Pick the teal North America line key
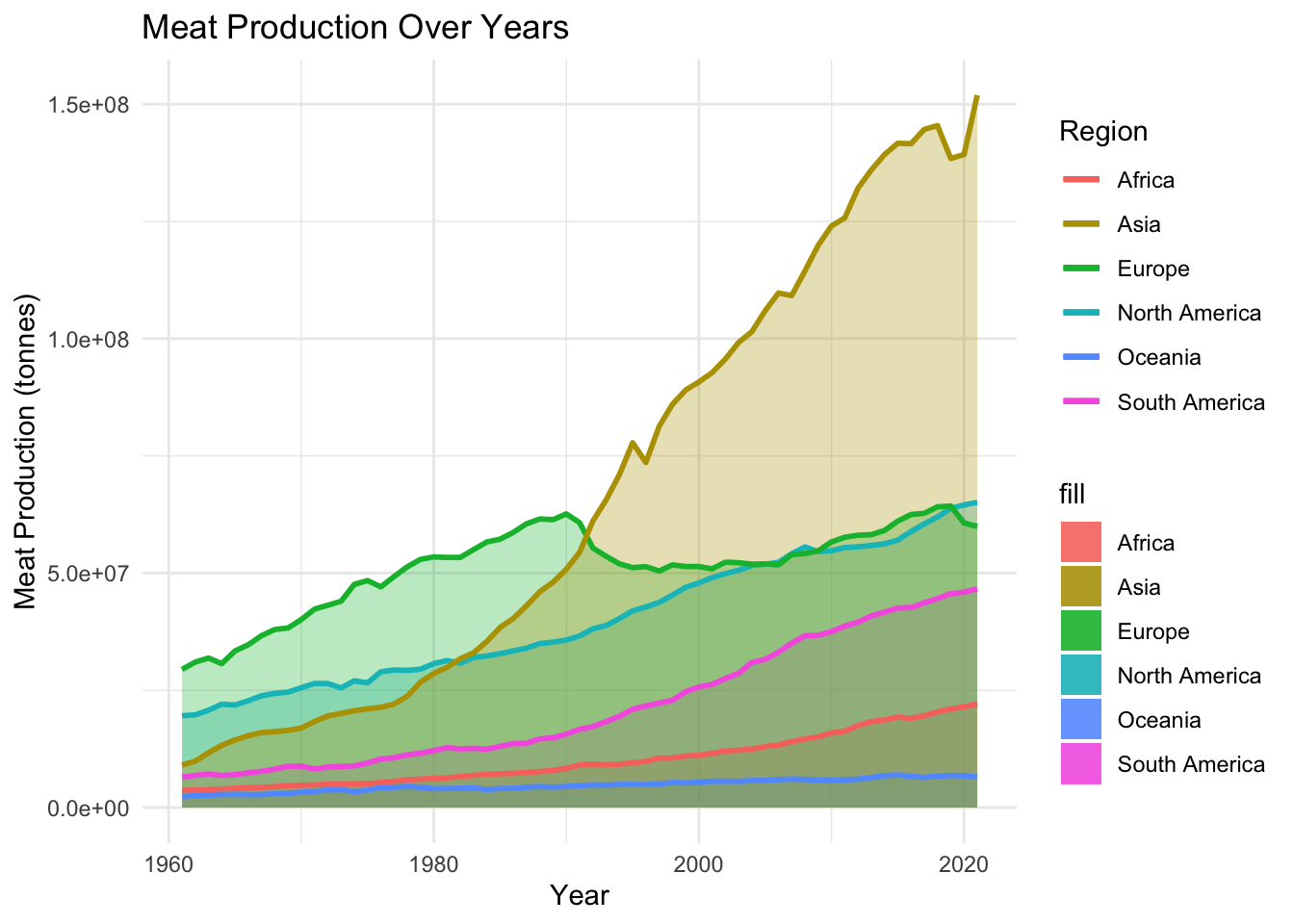 coord(1081,313)
